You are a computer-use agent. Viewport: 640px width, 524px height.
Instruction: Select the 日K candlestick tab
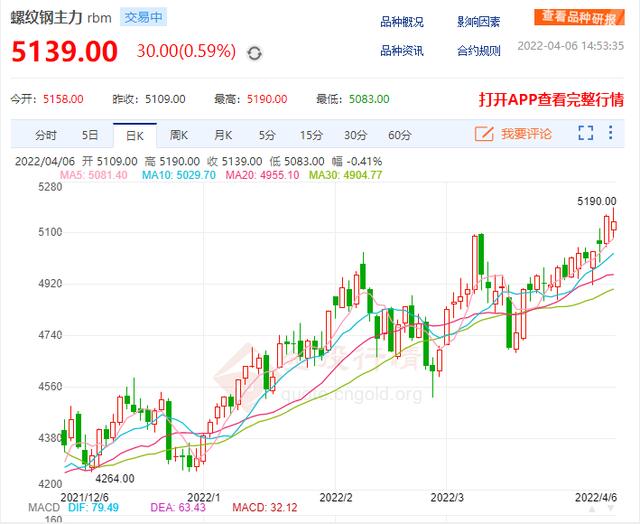(134, 134)
